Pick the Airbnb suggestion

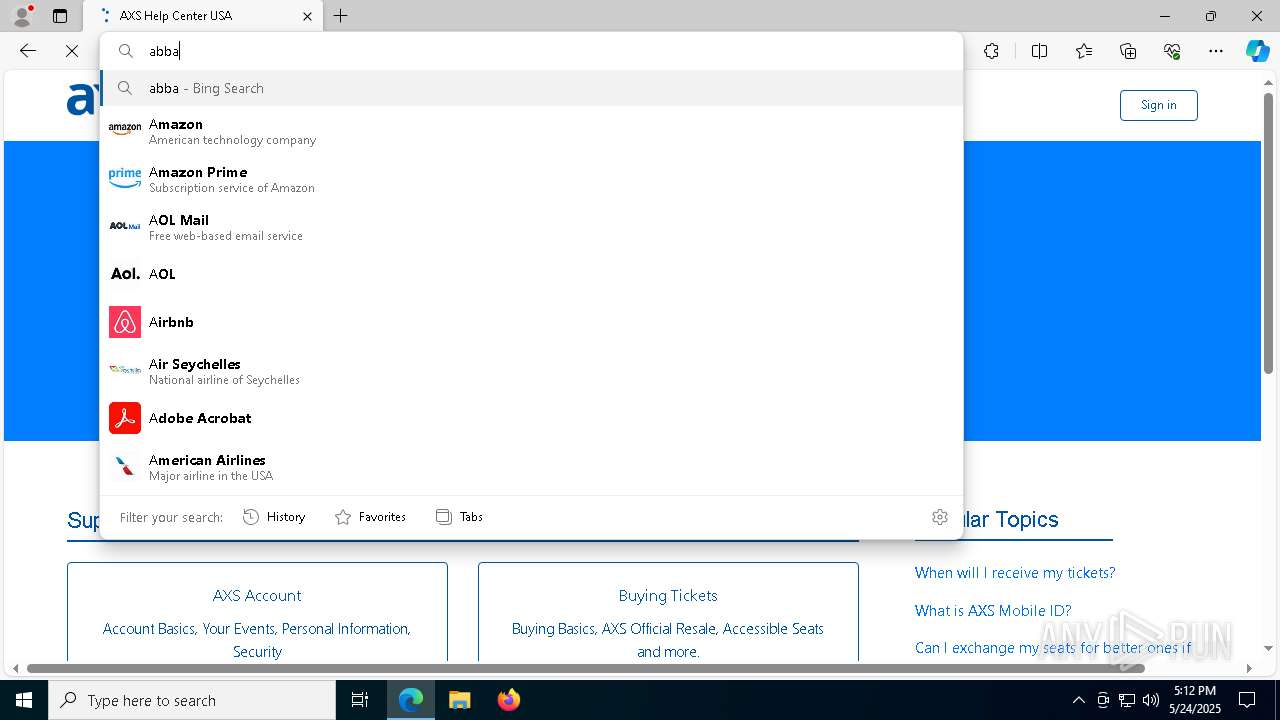531,322
